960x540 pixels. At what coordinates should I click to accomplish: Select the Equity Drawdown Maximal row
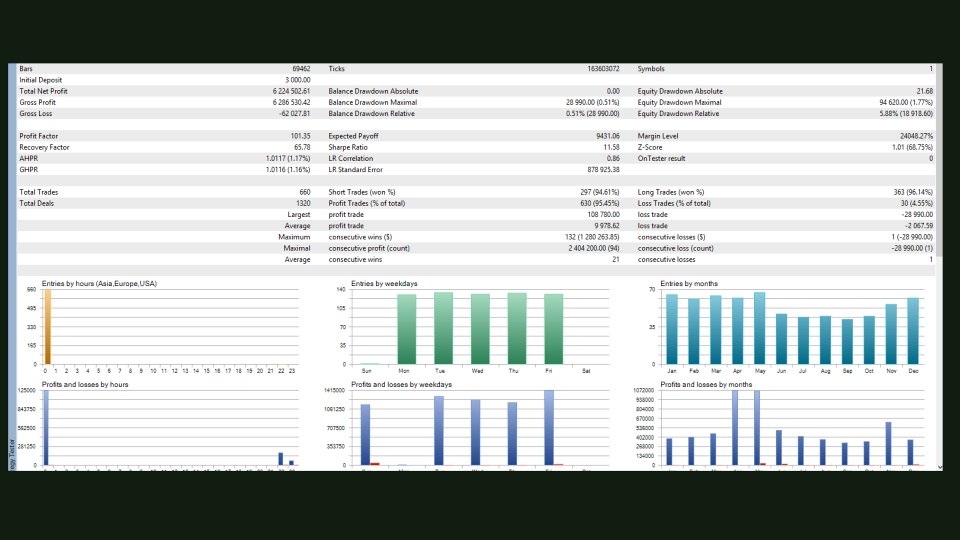785,102
